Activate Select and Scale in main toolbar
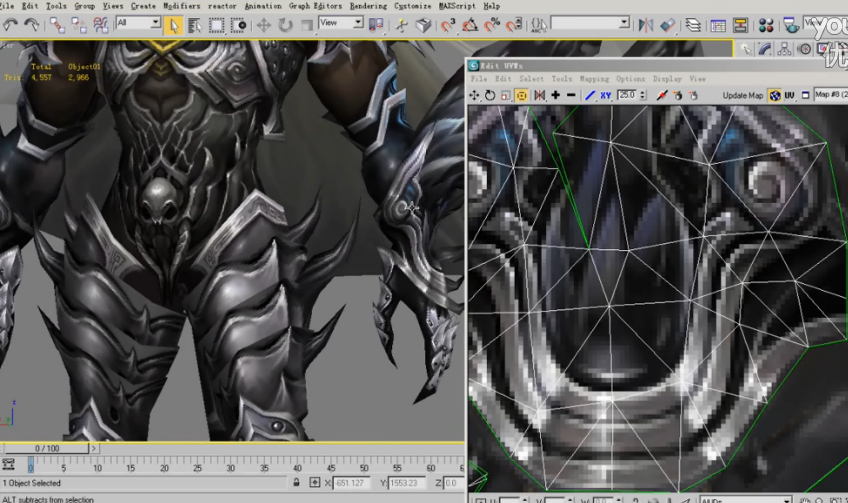 tap(307, 25)
